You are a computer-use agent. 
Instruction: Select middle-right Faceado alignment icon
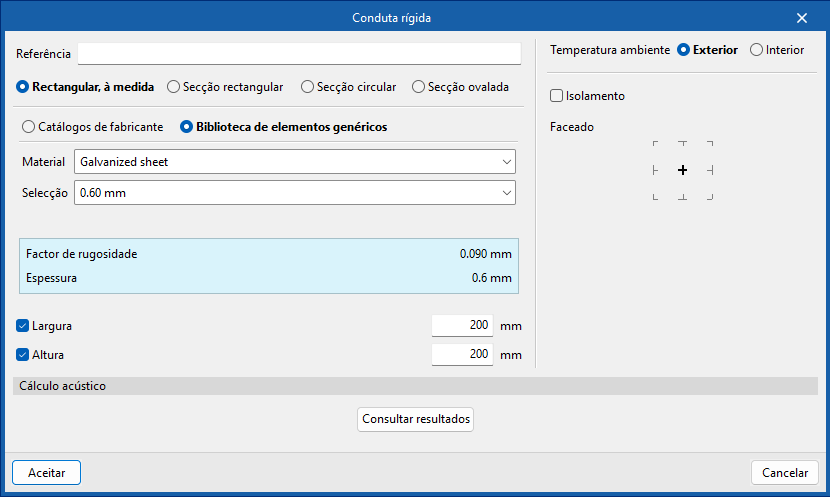[x=709, y=171]
